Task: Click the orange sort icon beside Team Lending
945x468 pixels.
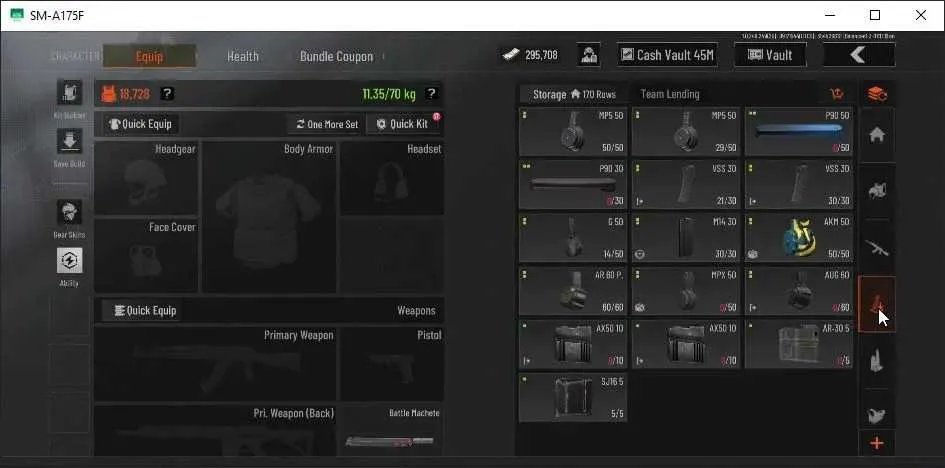Action: coord(837,94)
